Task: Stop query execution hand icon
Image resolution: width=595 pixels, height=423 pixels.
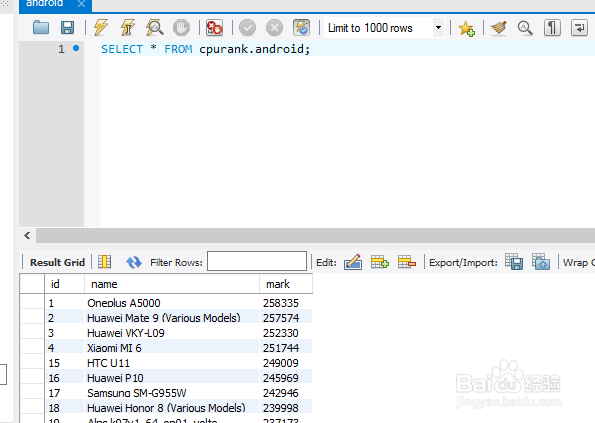Action: (181, 28)
